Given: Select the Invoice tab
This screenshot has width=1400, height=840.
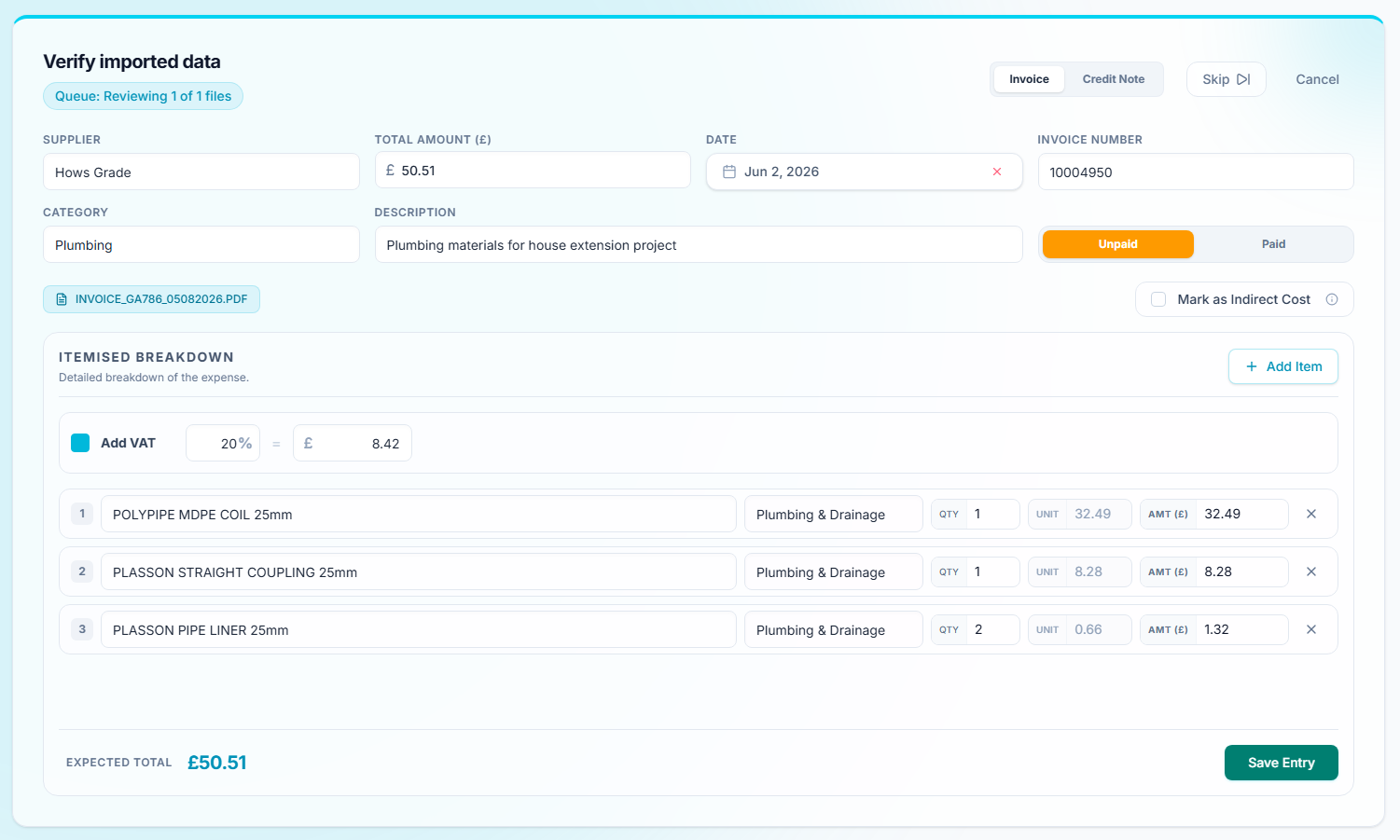Looking at the screenshot, I should click(x=1029, y=79).
